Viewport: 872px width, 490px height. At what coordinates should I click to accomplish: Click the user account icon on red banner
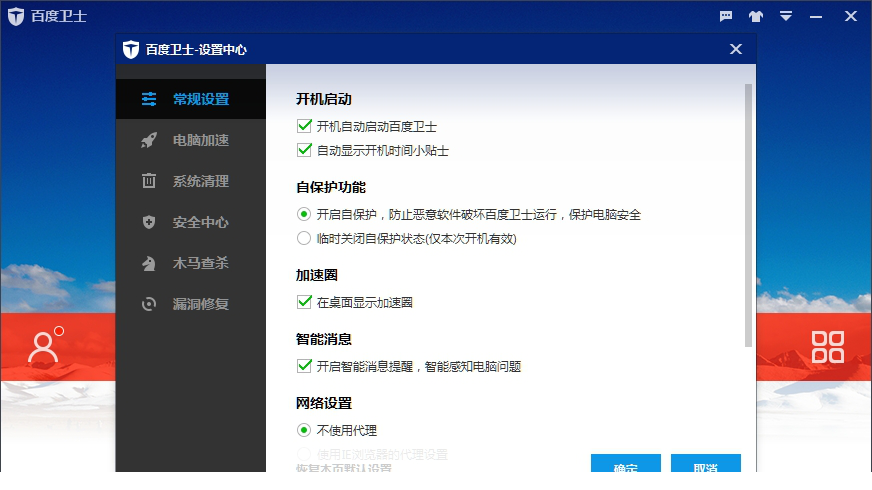(x=43, y=348)
